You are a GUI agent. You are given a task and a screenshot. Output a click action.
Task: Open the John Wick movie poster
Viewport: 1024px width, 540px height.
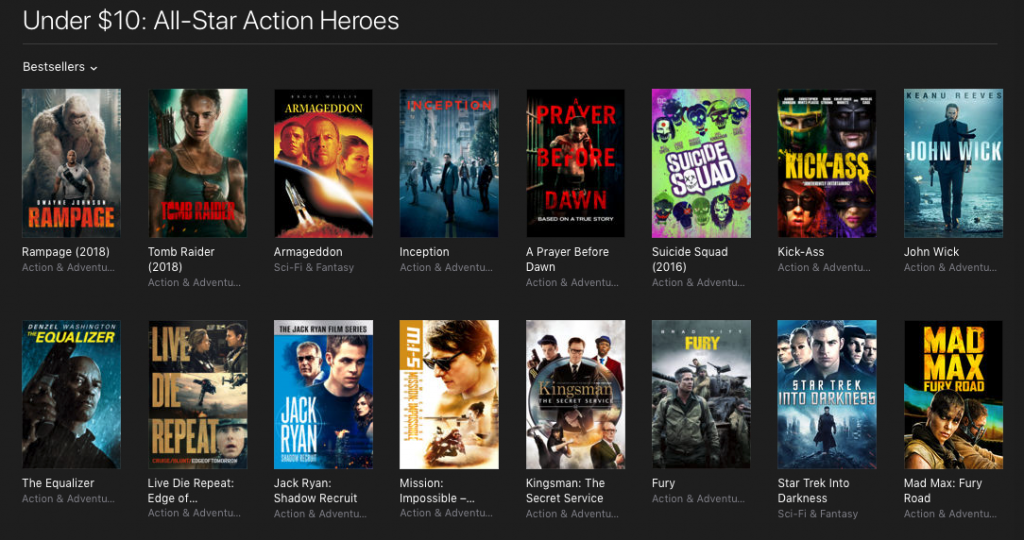[953, 163]
